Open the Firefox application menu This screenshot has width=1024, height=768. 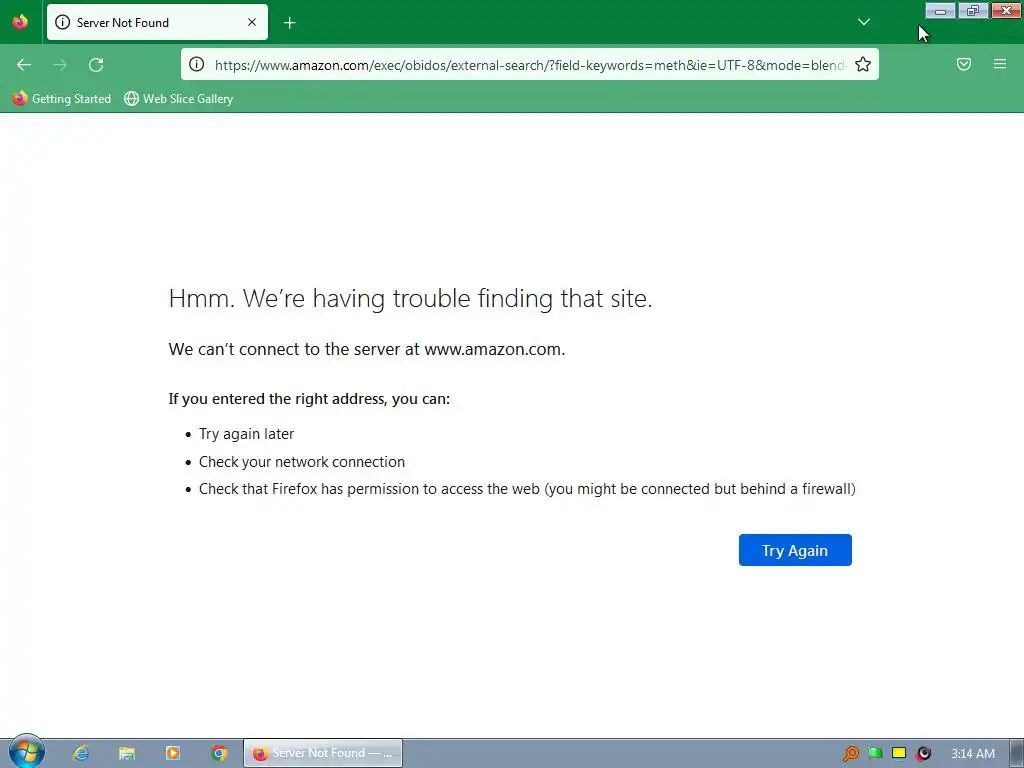(x=1000, y=64)
